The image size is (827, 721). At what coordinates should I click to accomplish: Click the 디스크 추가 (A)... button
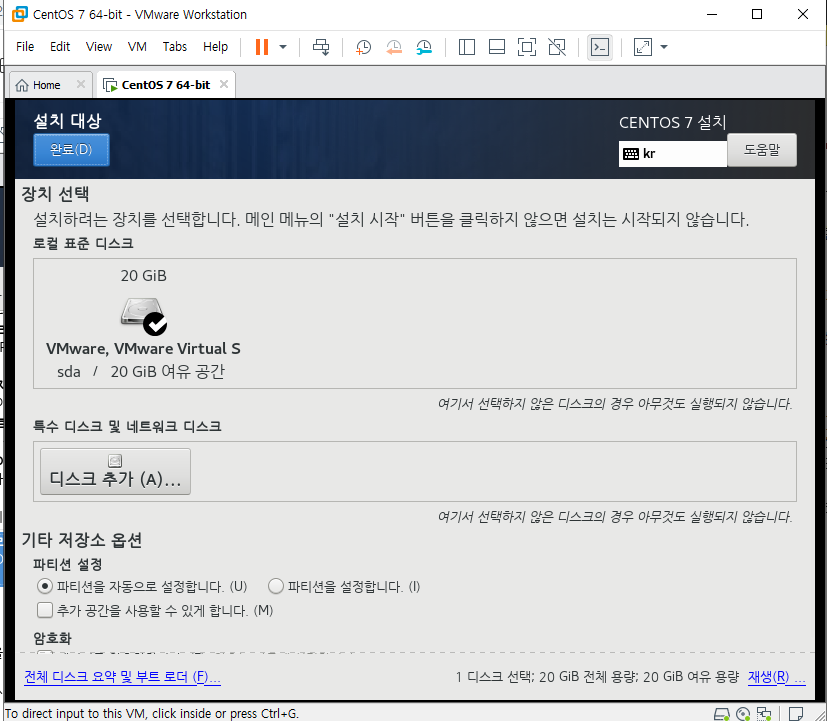pyautogui.click(x=116, y=472)
